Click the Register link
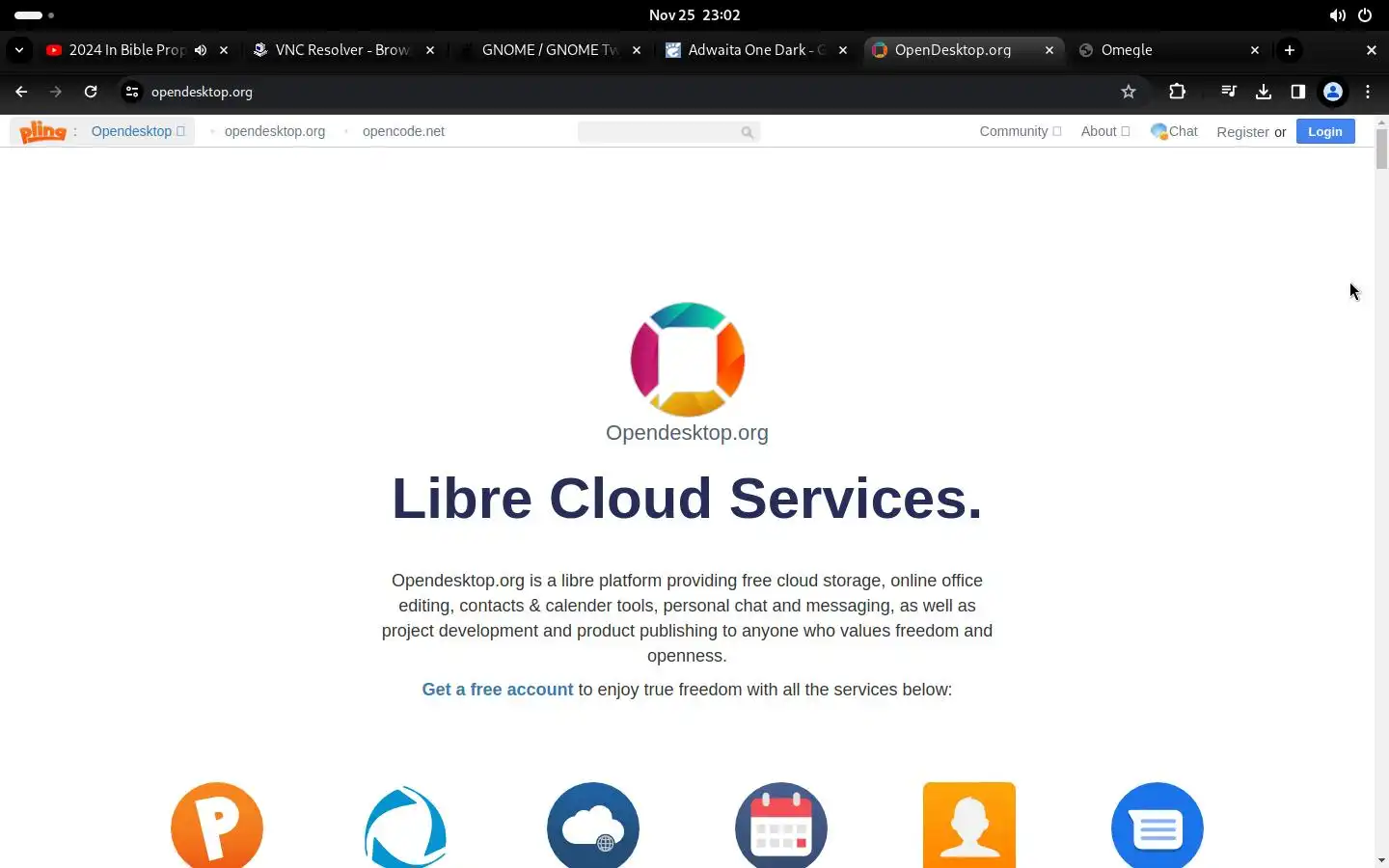 1242,132
